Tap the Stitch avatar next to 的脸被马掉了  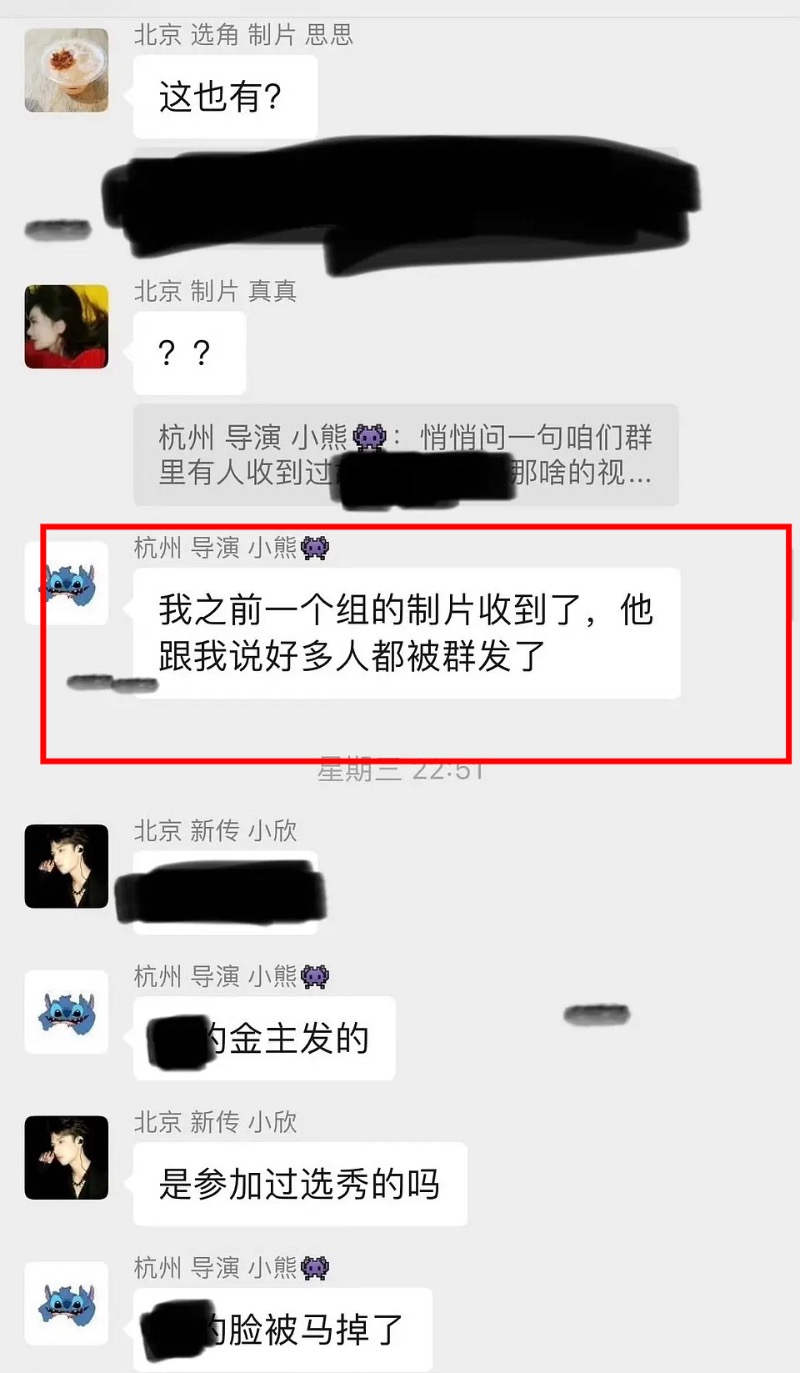click(x=66, y=1304)
